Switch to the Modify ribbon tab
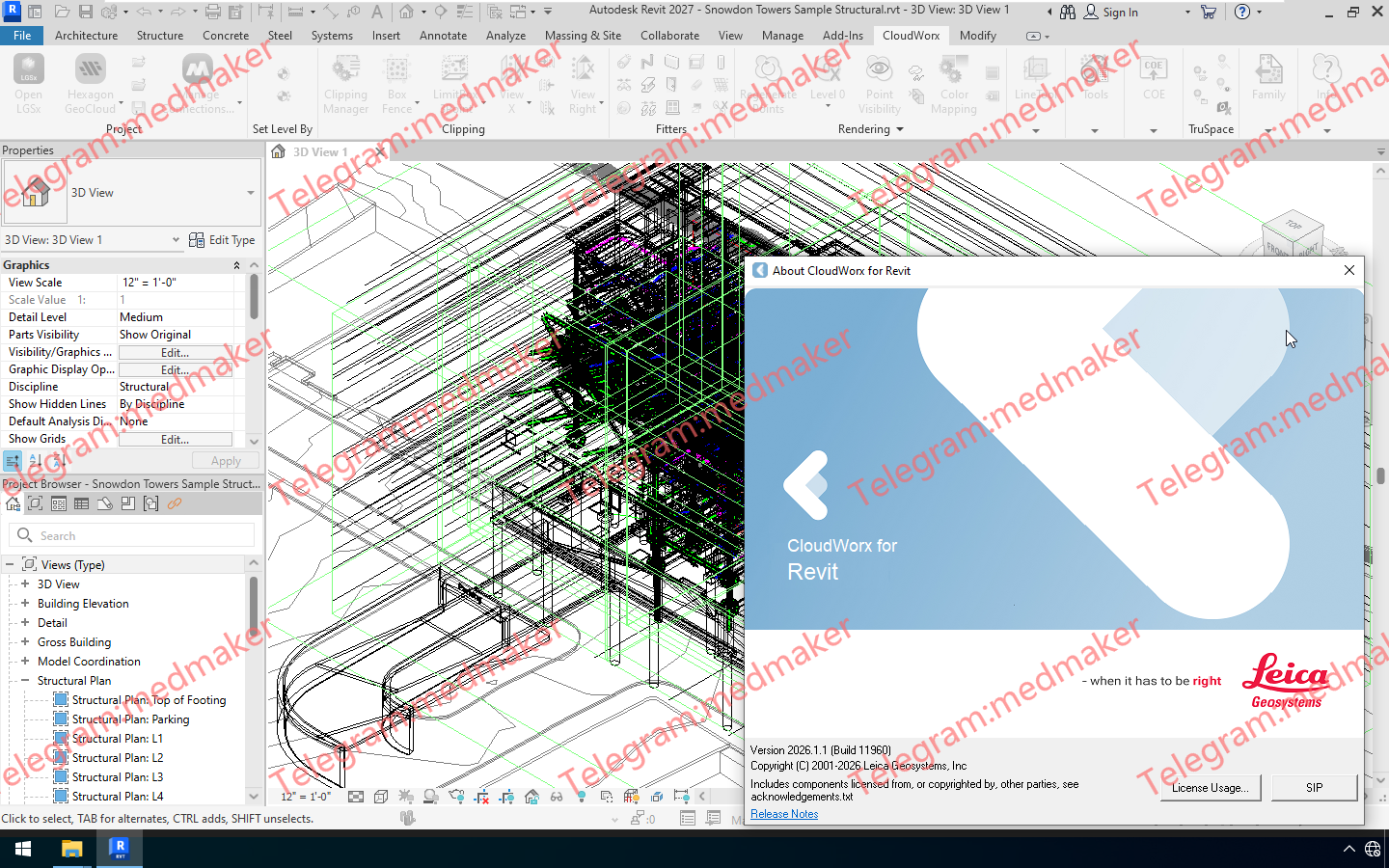 977,35
